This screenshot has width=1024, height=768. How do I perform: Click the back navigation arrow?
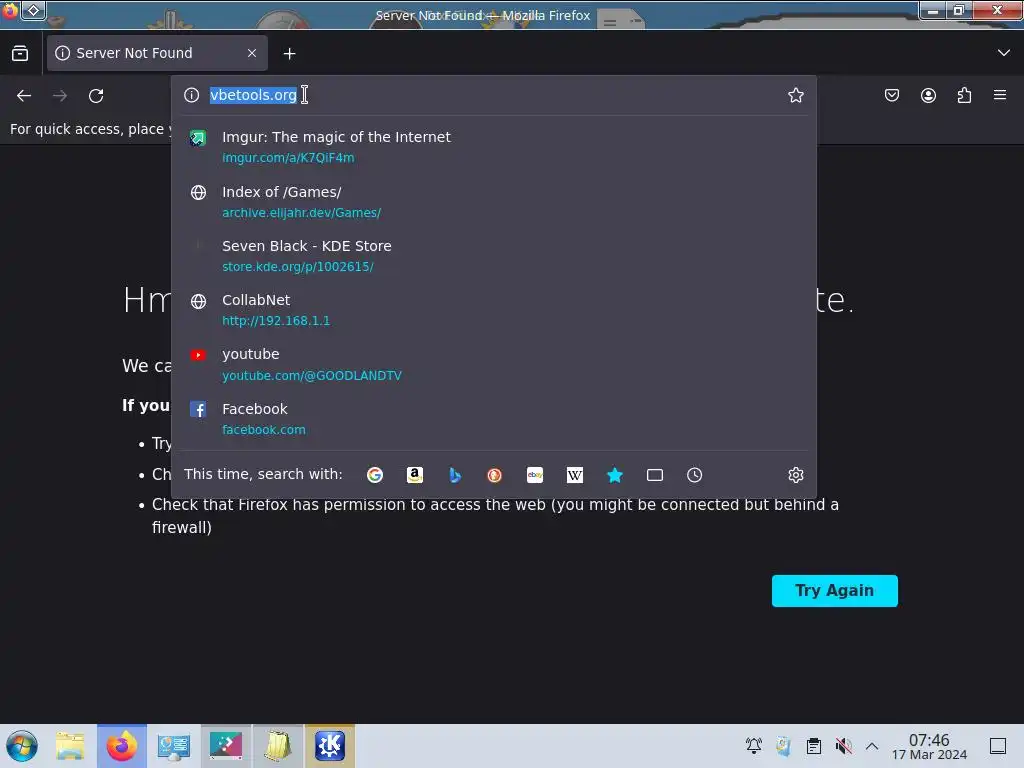(x=24, y=96)
